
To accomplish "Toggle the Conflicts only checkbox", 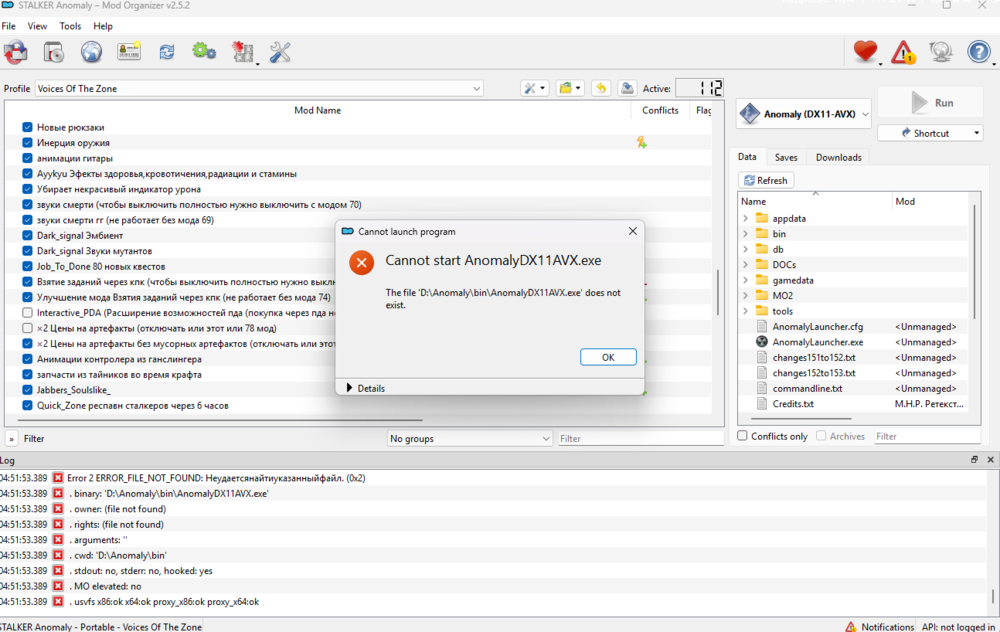I will click(742, 436).
